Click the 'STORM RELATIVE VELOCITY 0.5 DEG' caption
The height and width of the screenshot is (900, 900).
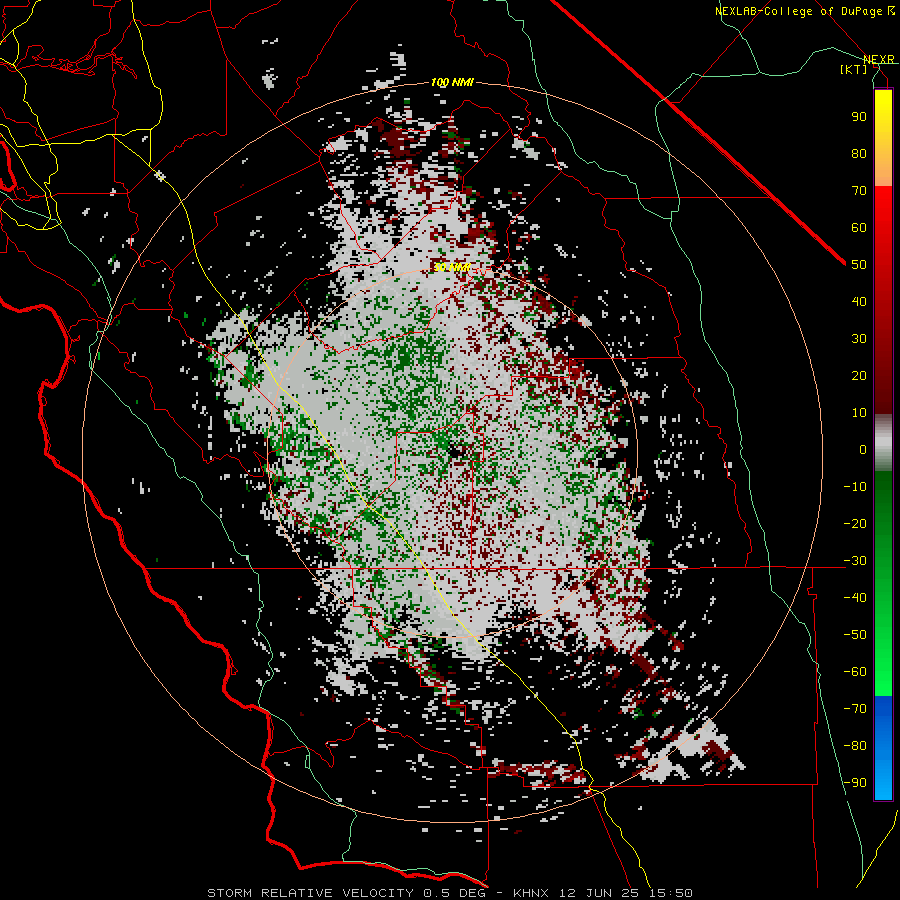tap(346, 893)
